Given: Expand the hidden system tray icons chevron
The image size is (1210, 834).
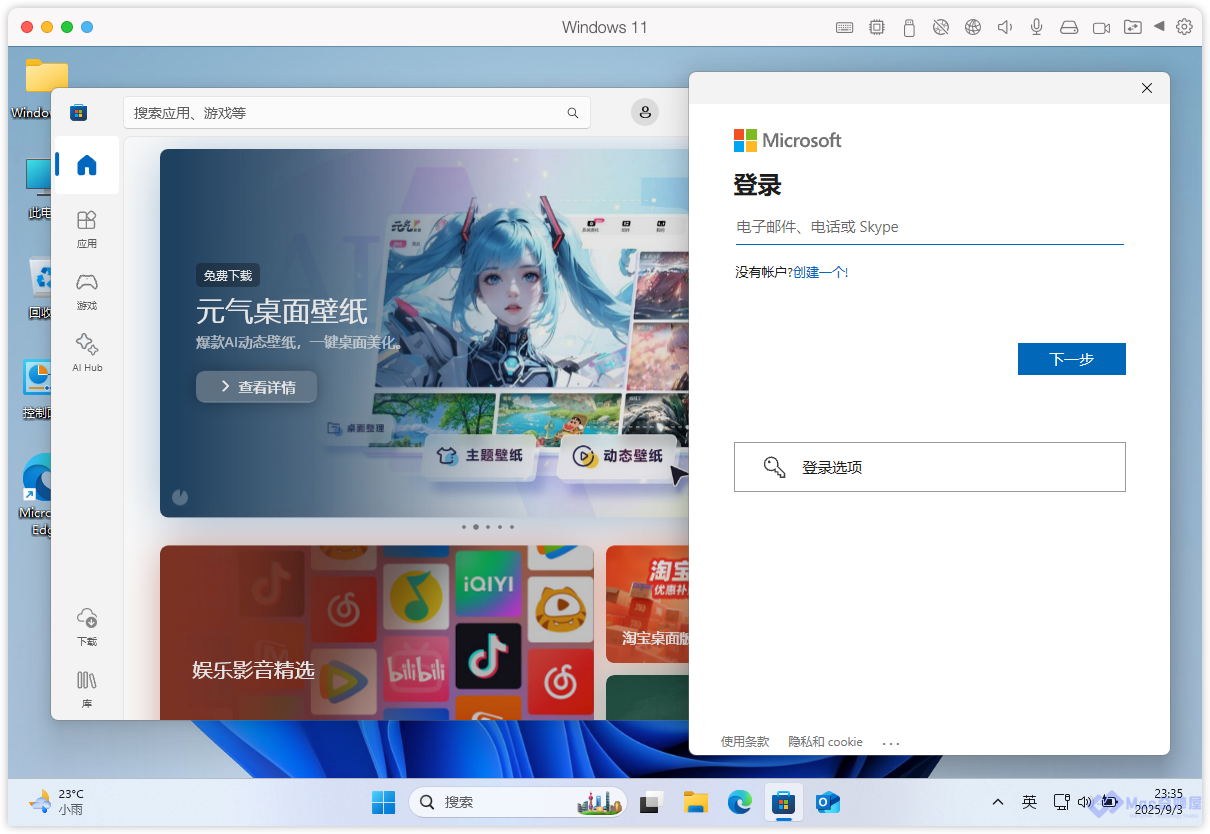Looking at the screenshot, I should 998,802.
